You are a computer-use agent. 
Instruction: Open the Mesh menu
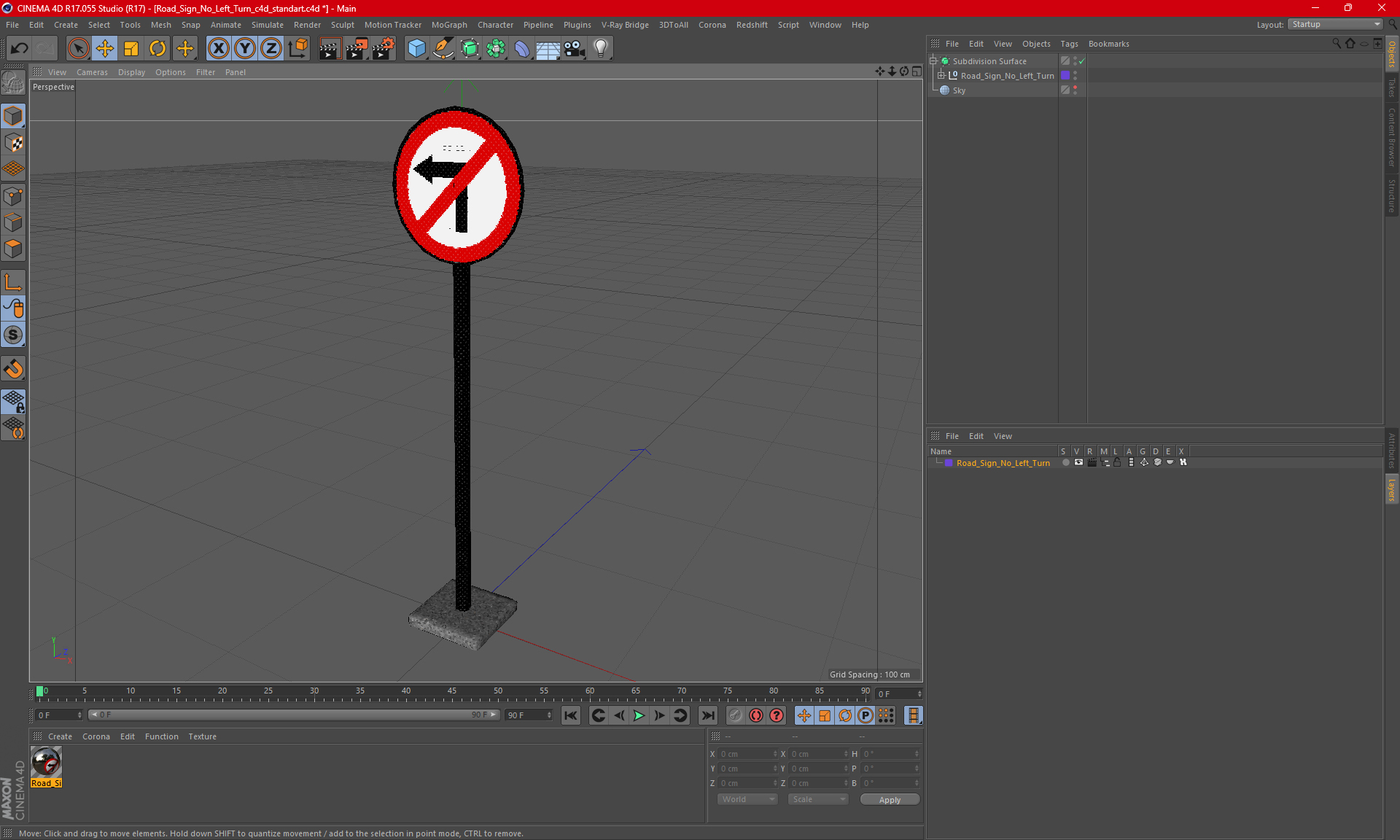pyautogui.click(x=160, y=25)
